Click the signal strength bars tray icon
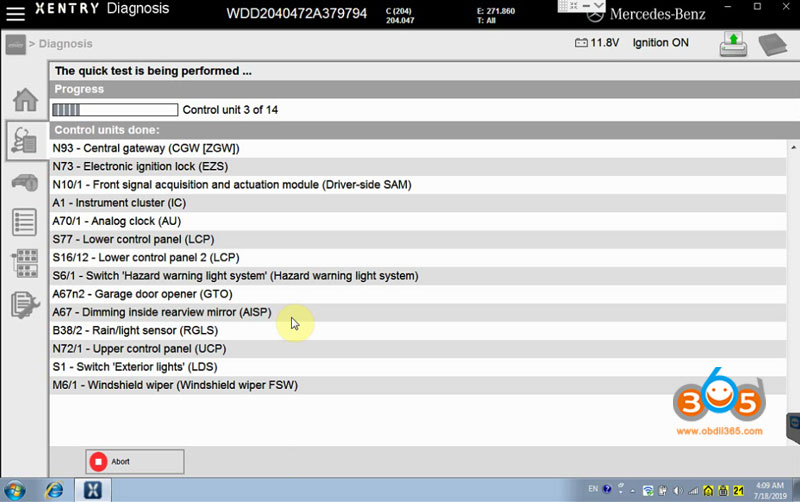Screen dimensions: 800x502 pos(693,491)
